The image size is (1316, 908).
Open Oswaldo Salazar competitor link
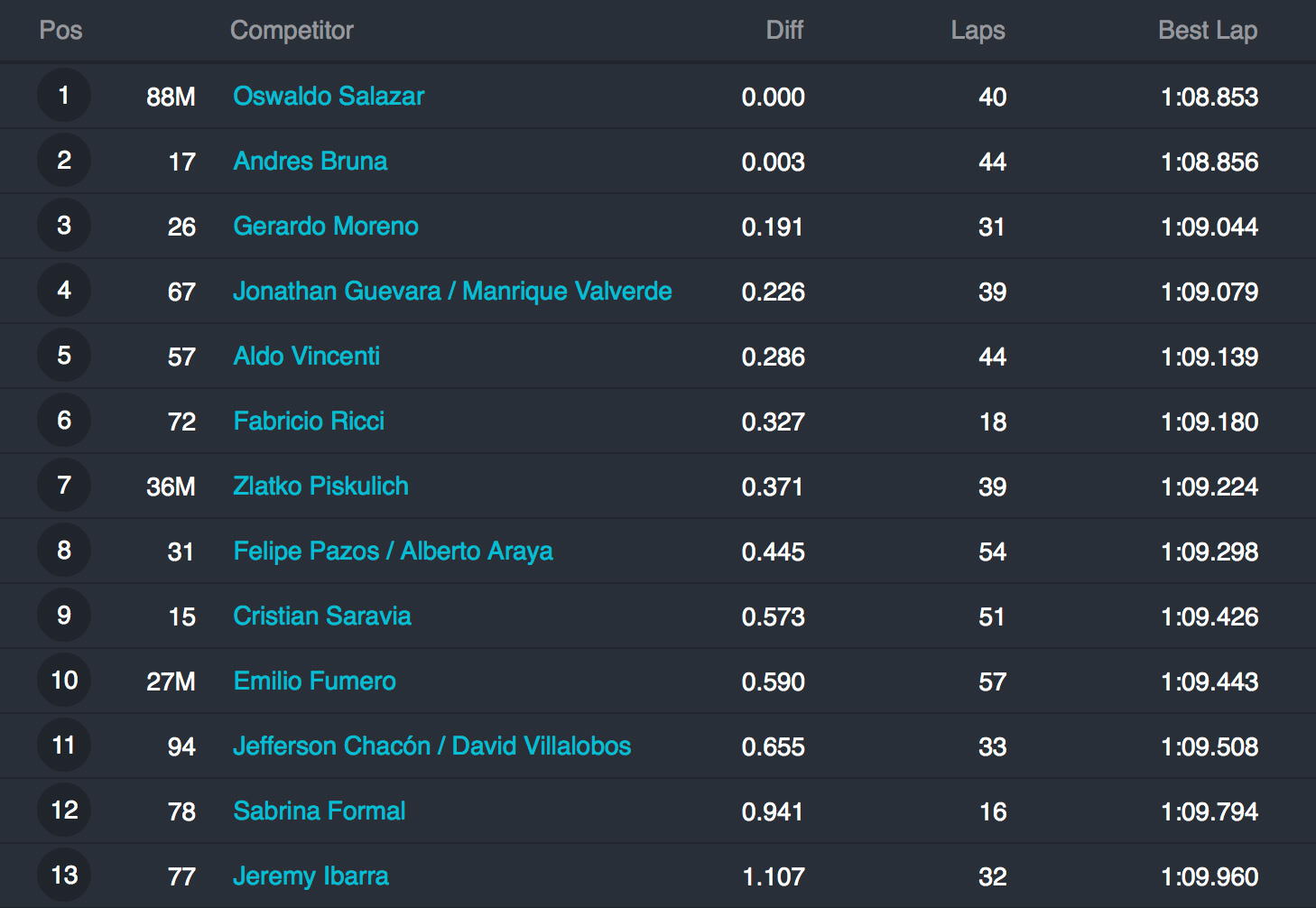point(329,96)
